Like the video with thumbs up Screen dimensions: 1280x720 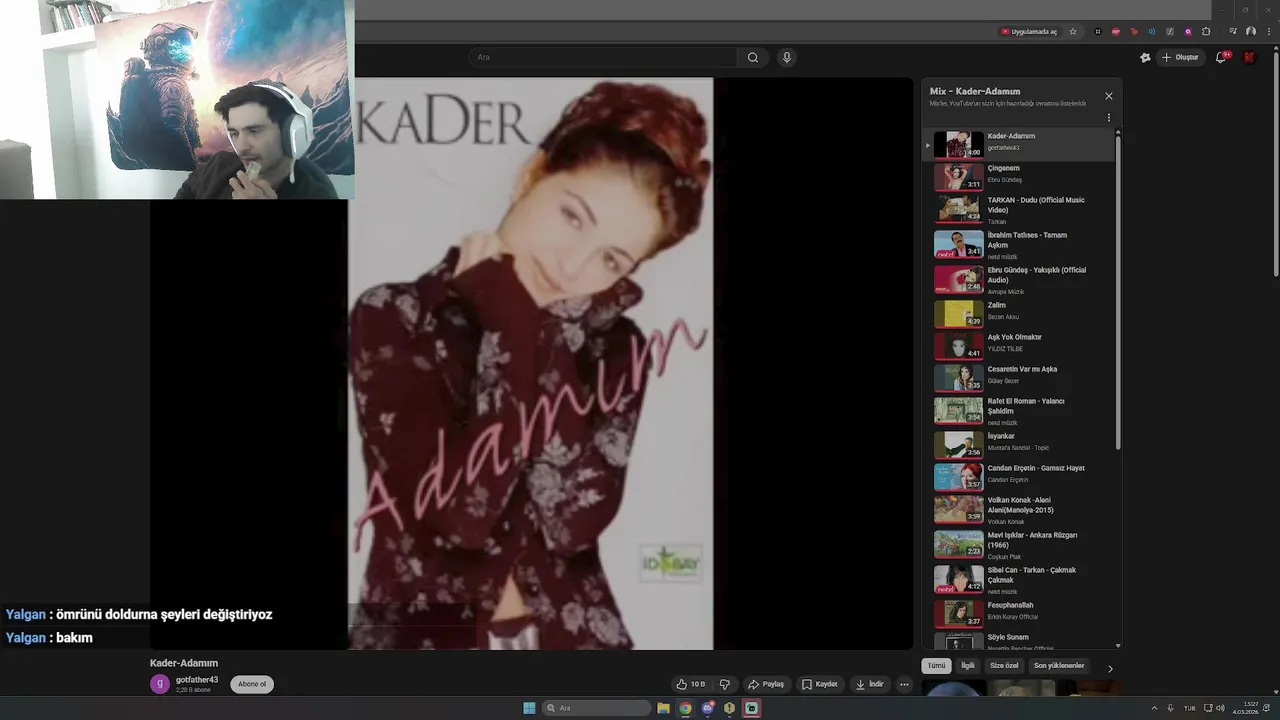point(691,684)
